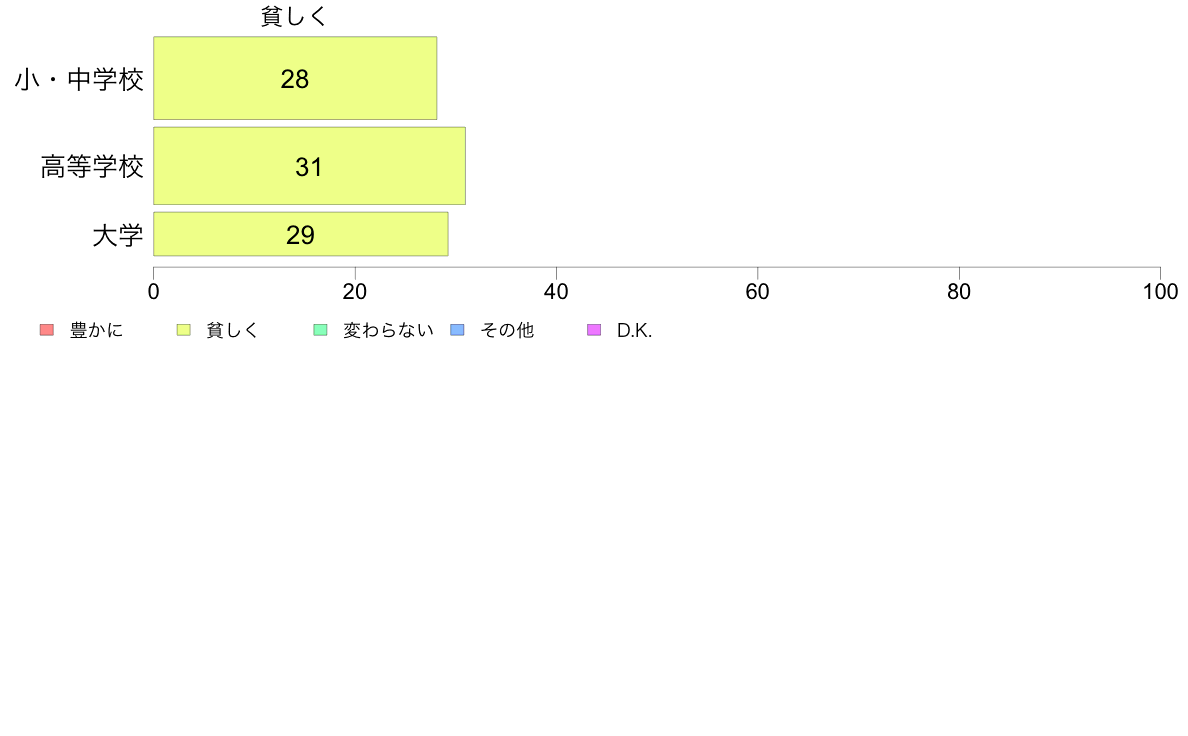Screen dimensions: 1188x736
Task: Click the yellow 貧しく legend swatch
Action: (183, 330)
